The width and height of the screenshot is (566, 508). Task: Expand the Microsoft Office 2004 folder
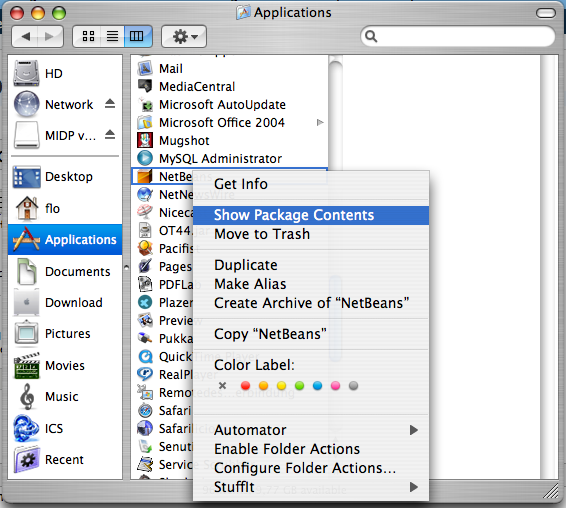point(320,122)
